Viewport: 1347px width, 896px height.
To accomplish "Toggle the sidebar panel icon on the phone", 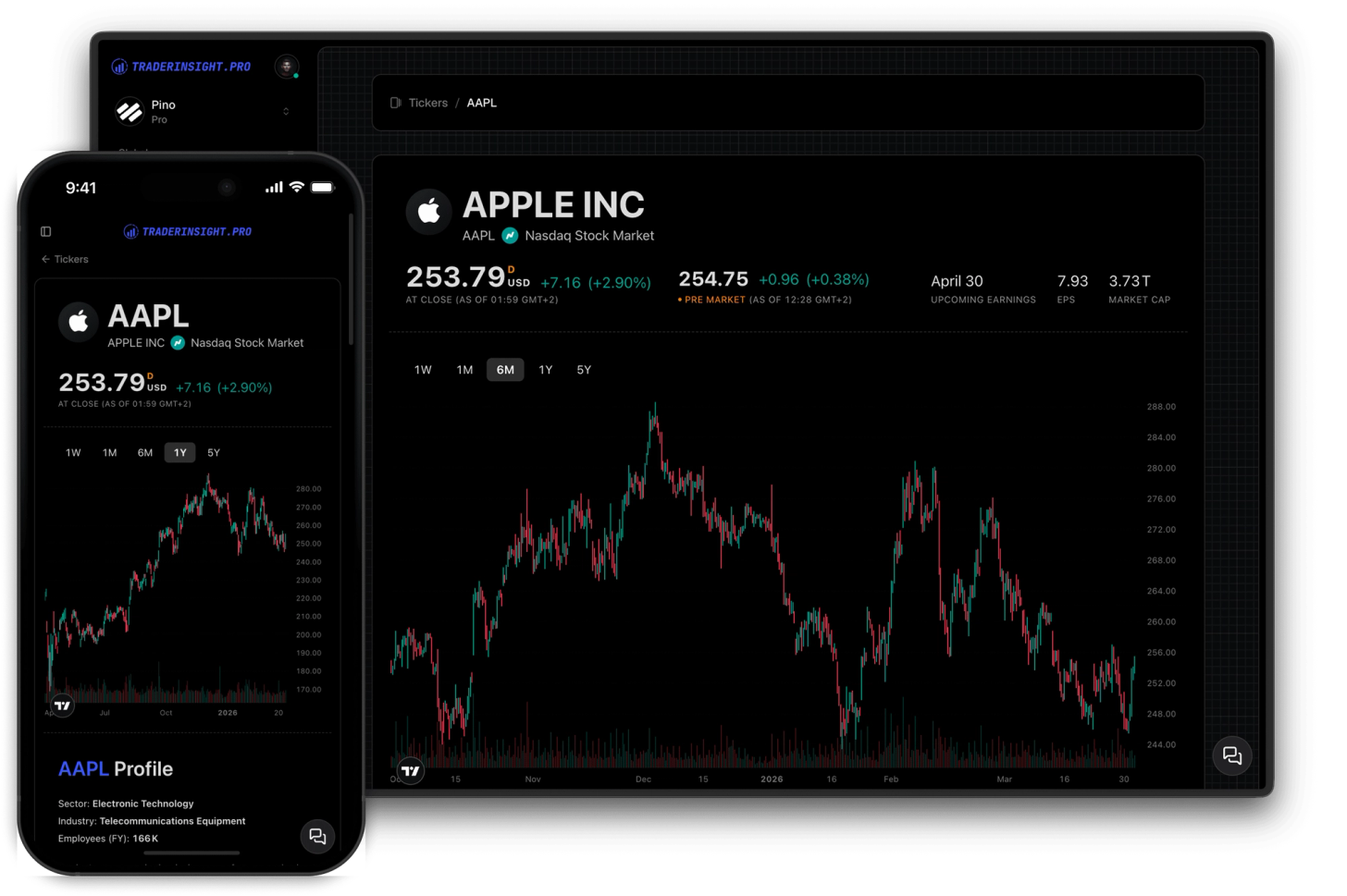I will 45,231.
